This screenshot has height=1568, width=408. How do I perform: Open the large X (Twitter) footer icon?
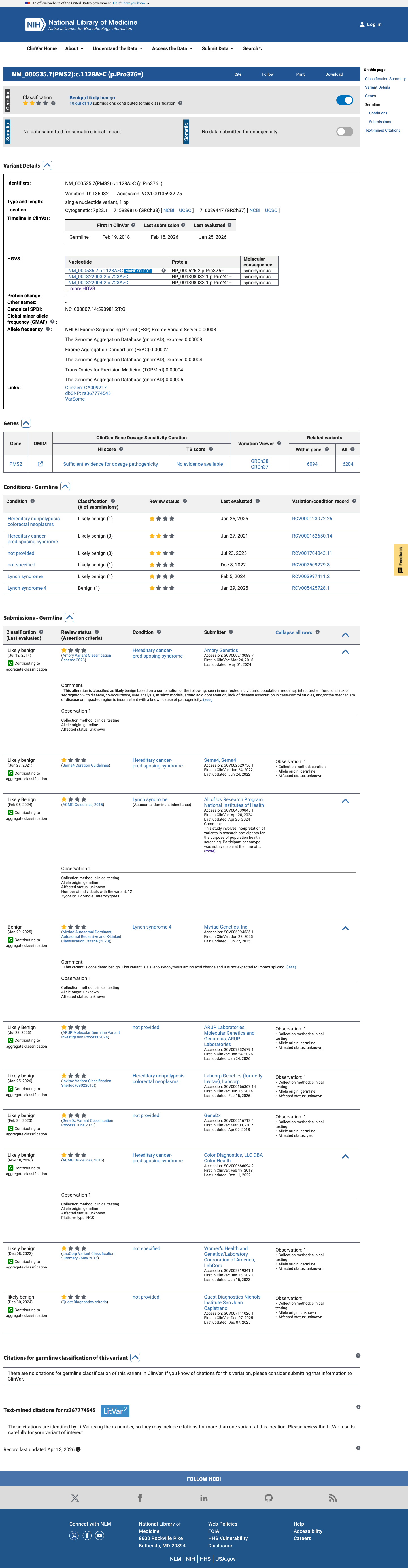(75, 1498)
